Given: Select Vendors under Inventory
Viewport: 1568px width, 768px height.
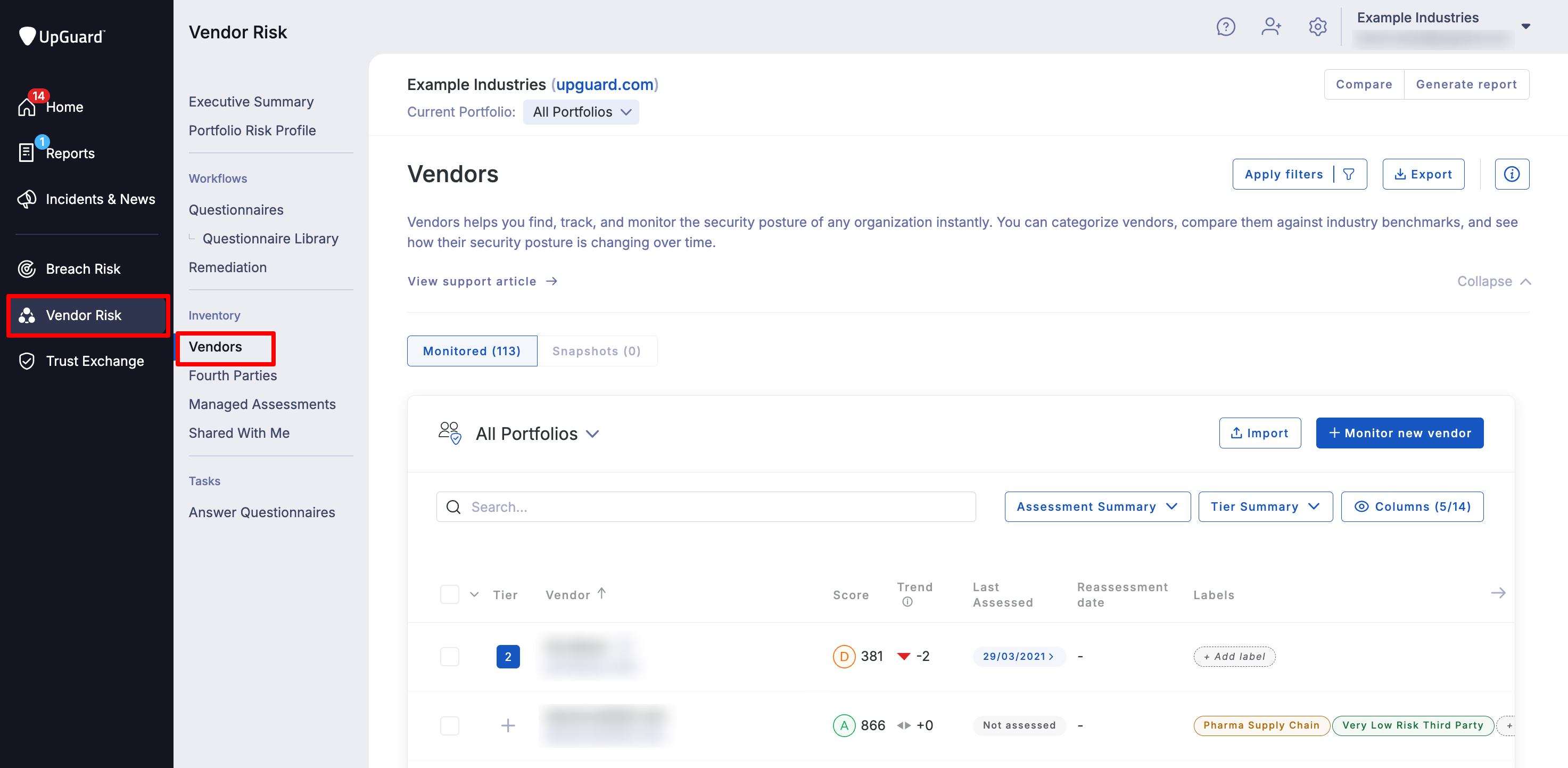Looking at the screenshot, I should (216, 347).
